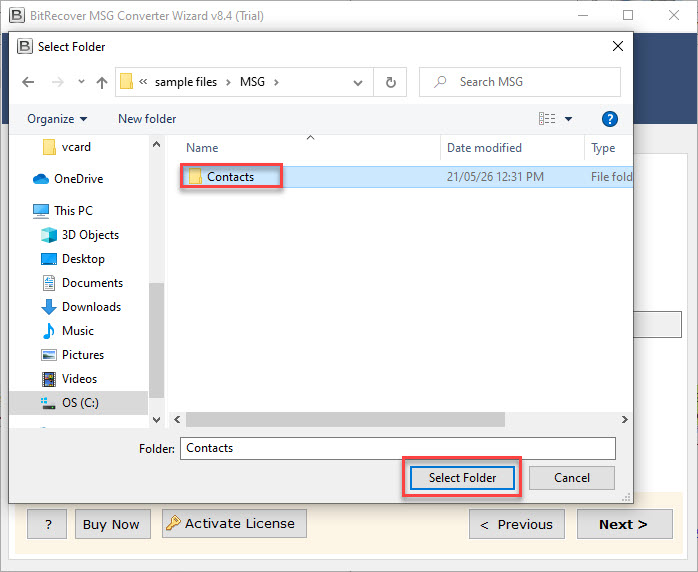
Task: Select the Contacts folder
Action: pyautogui.click(x=230, y=177)
